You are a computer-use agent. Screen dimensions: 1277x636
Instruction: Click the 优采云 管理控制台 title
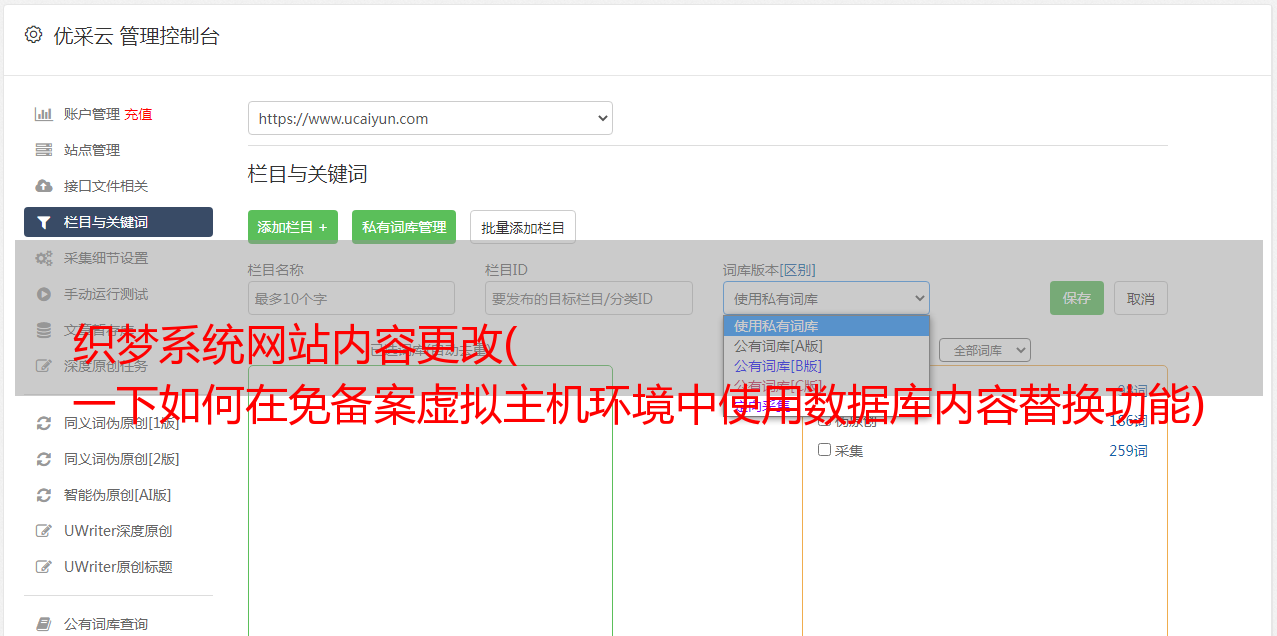point(136,36)
